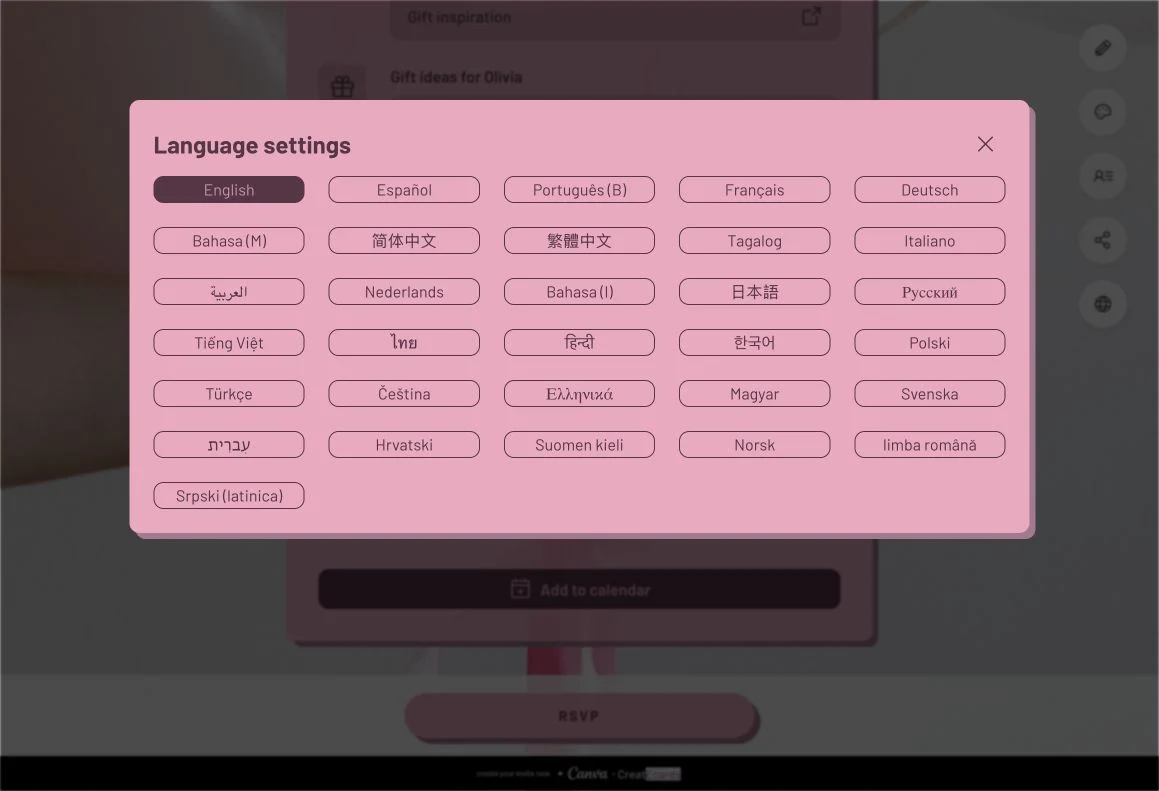Select Hrvatski language

(x=404, y=445)
